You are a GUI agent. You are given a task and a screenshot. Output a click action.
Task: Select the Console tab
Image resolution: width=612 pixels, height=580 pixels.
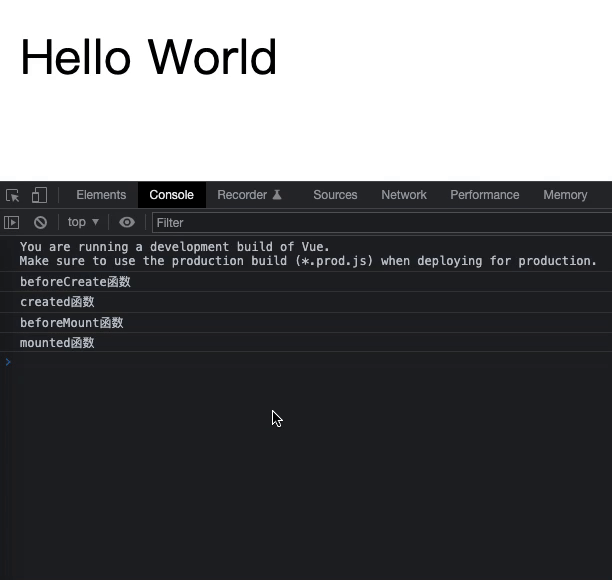[171, 195]
